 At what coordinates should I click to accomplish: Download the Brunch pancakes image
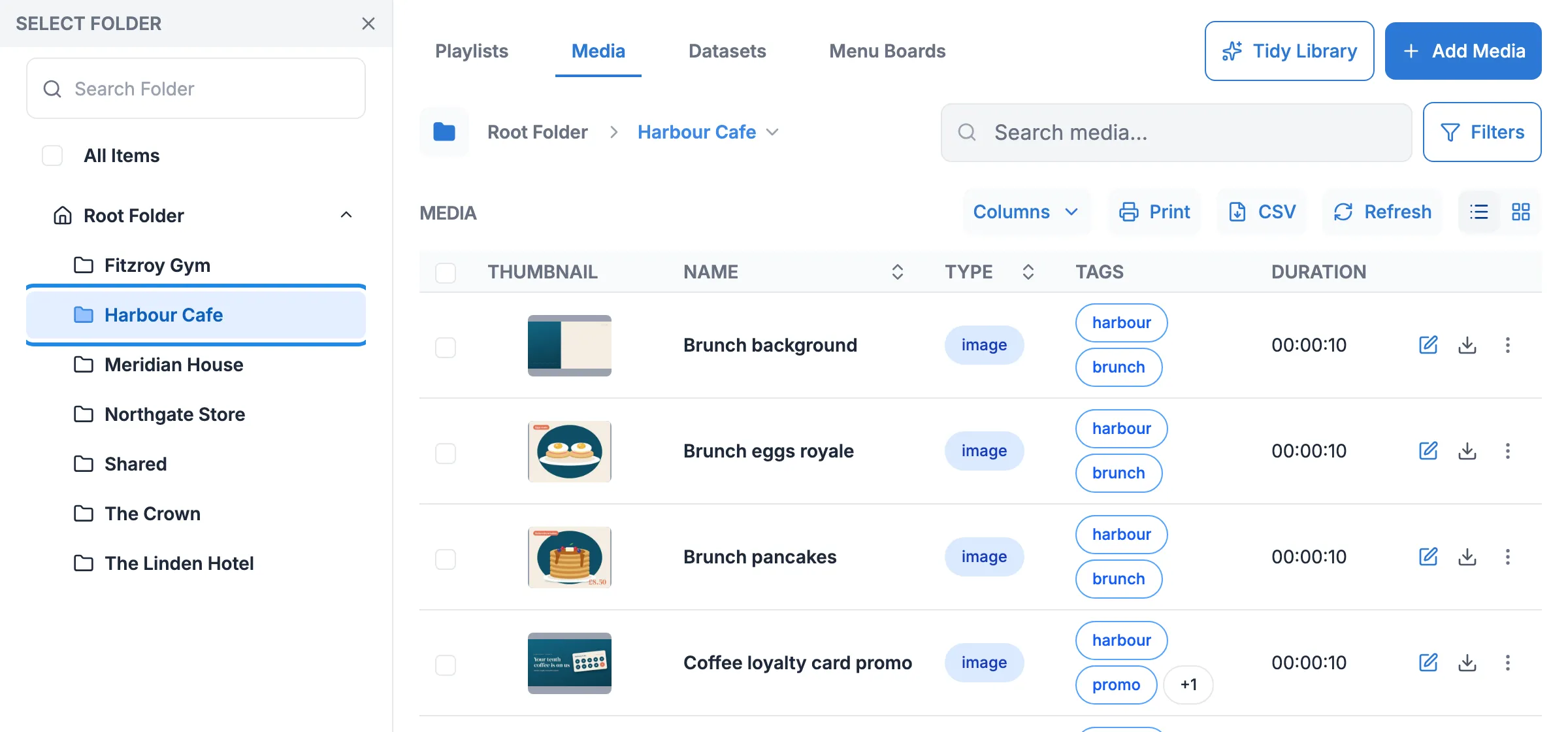click(x=1467, y=557)
